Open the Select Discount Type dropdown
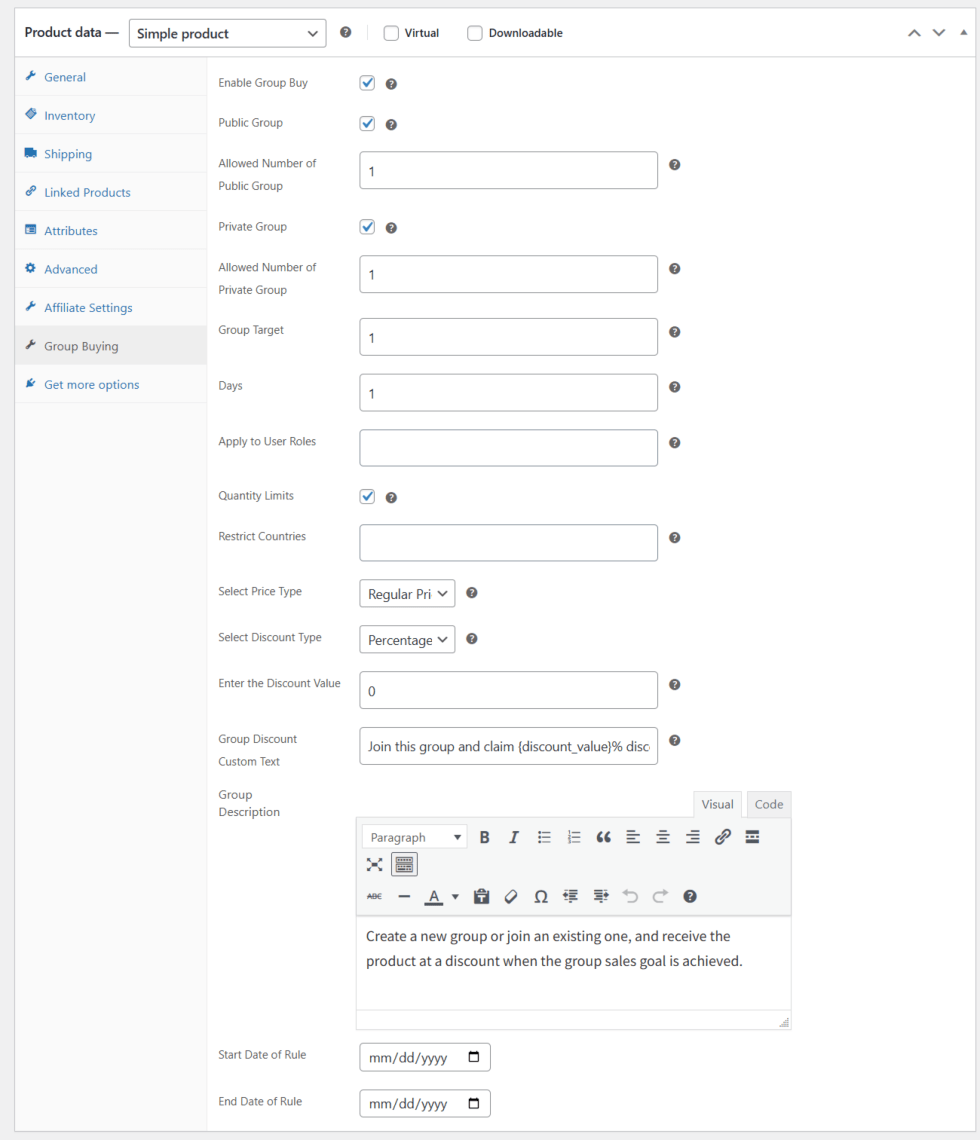This screenshot has width=980, height=1140. click(x=407, y=640)
